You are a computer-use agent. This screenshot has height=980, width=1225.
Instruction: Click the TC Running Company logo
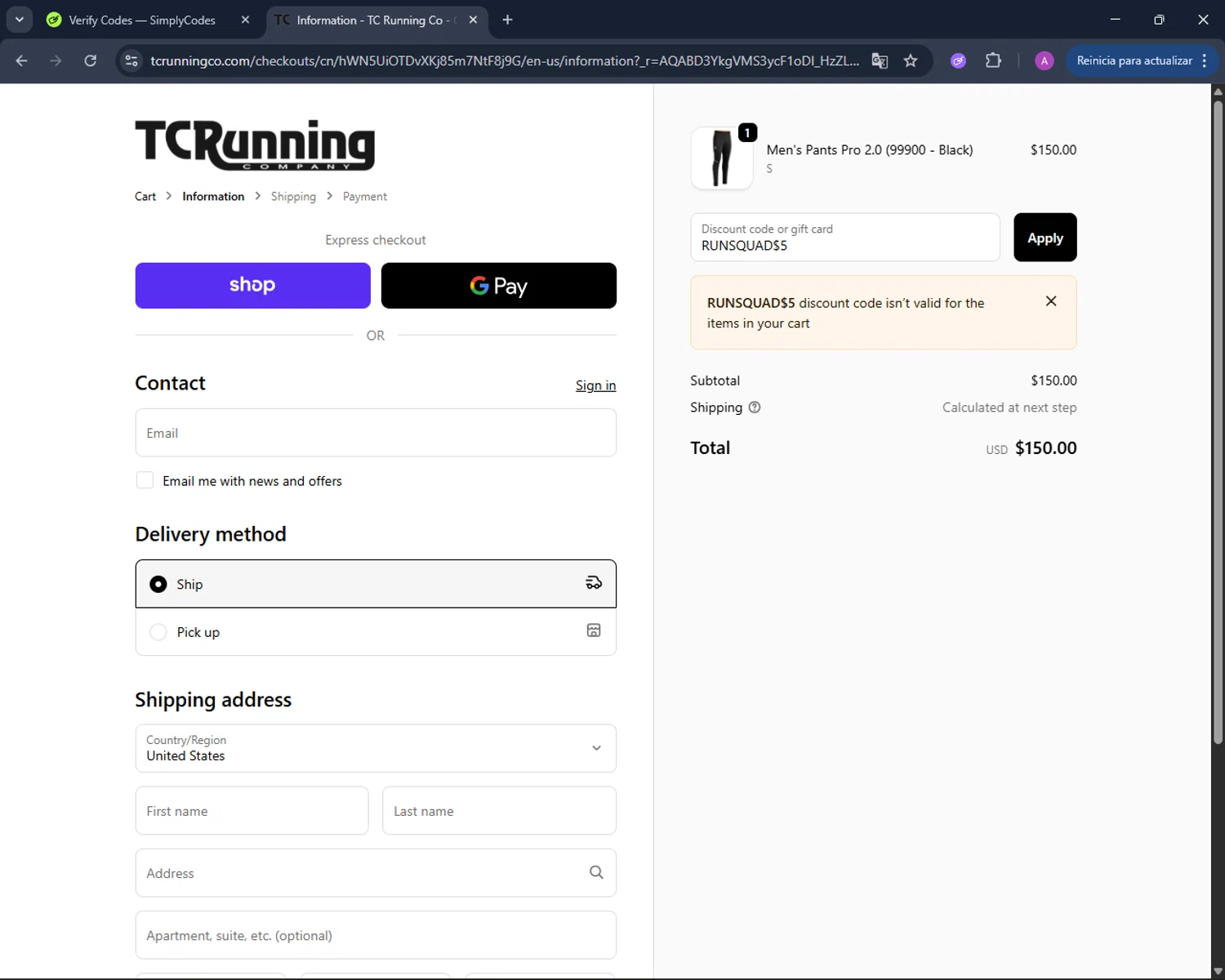point(255,145)
